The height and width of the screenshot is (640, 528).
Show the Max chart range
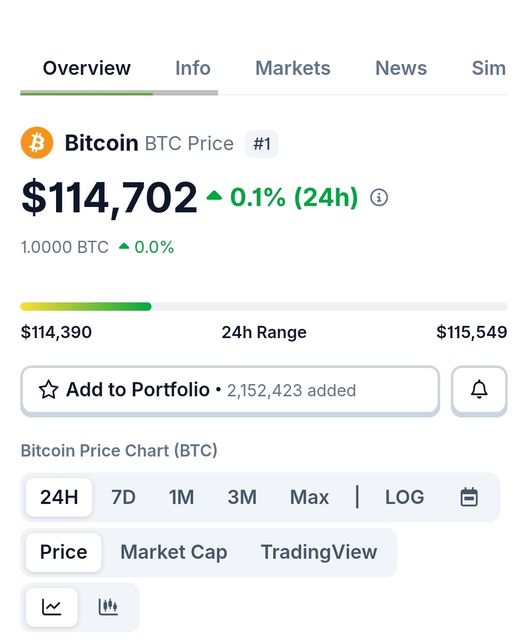(x=309, y=497)
